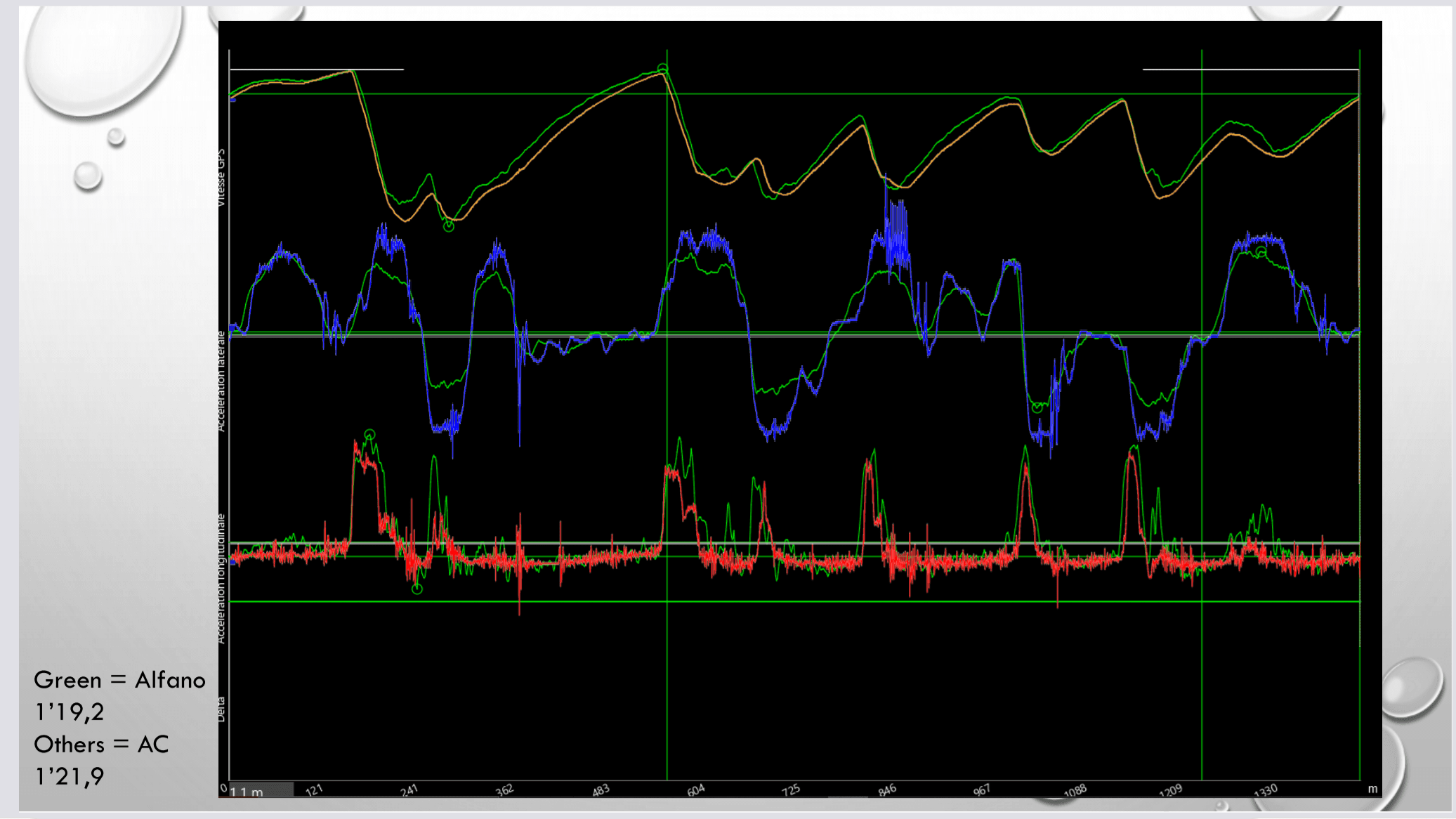Click the Acceleration laterale axis label
1456x819 pixels.
(x=221, y=381)
